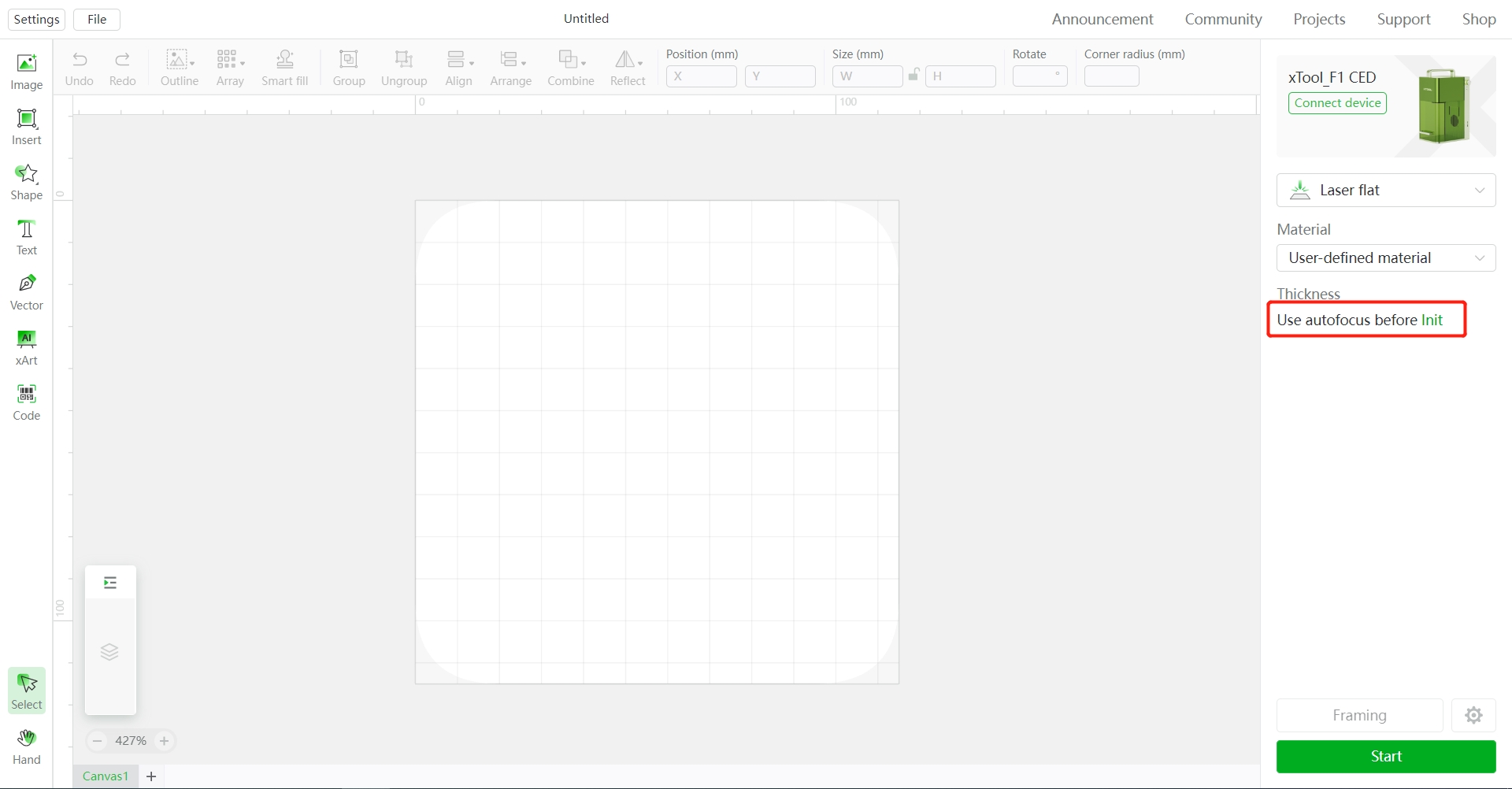Image resolution: width=1512 pixels, height=789 pixels.
Task: Open the layers stack icon
Action: [x=109, y=652]
